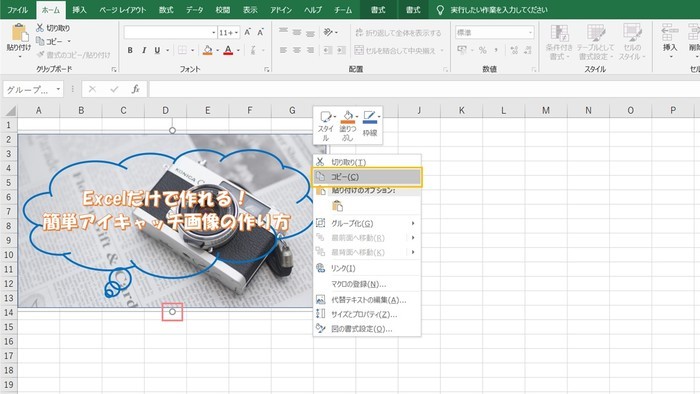Click the top align icon
This screenshot has height=394, width=700.
(283, 32)
